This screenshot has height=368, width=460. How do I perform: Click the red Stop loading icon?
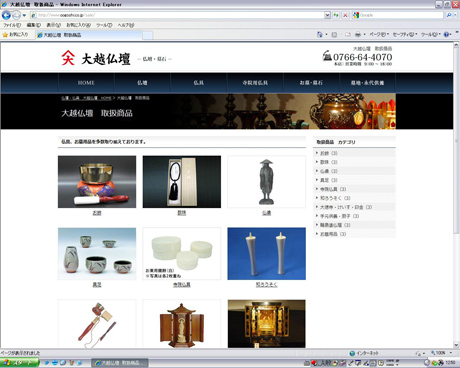[345, 15]
